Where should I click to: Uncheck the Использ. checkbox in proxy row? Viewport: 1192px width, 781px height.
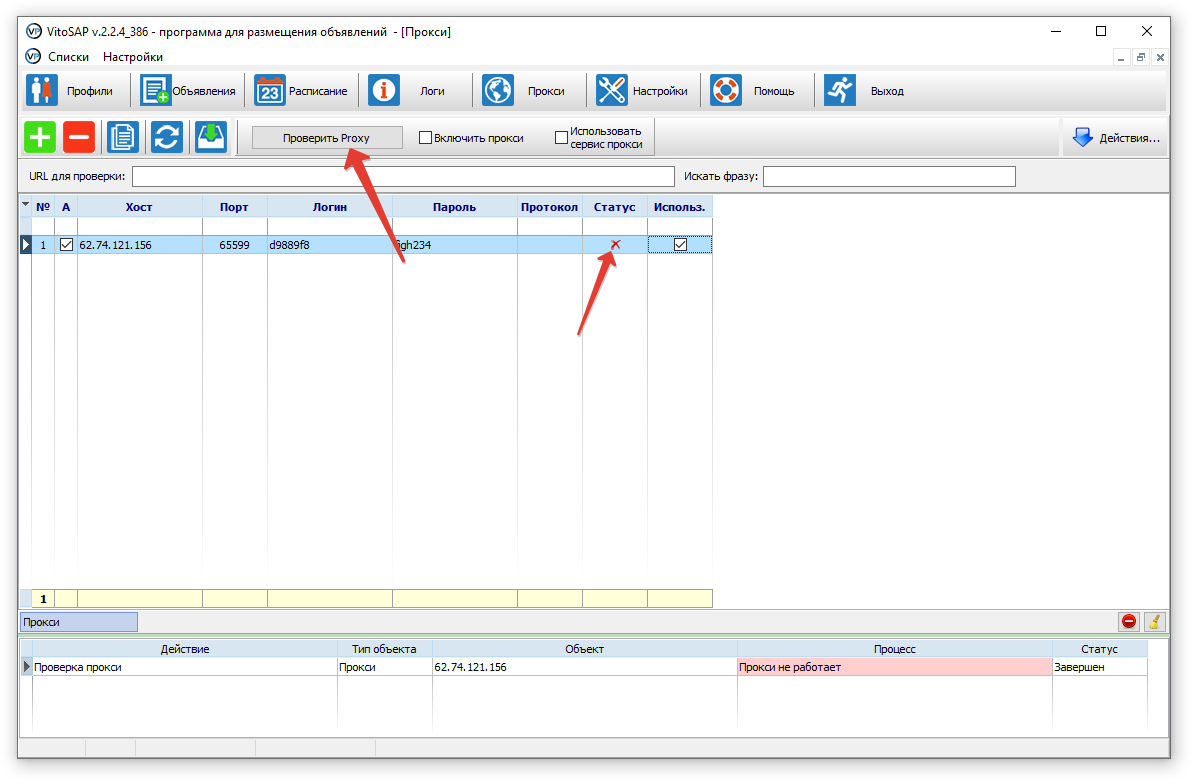point(680,244)
